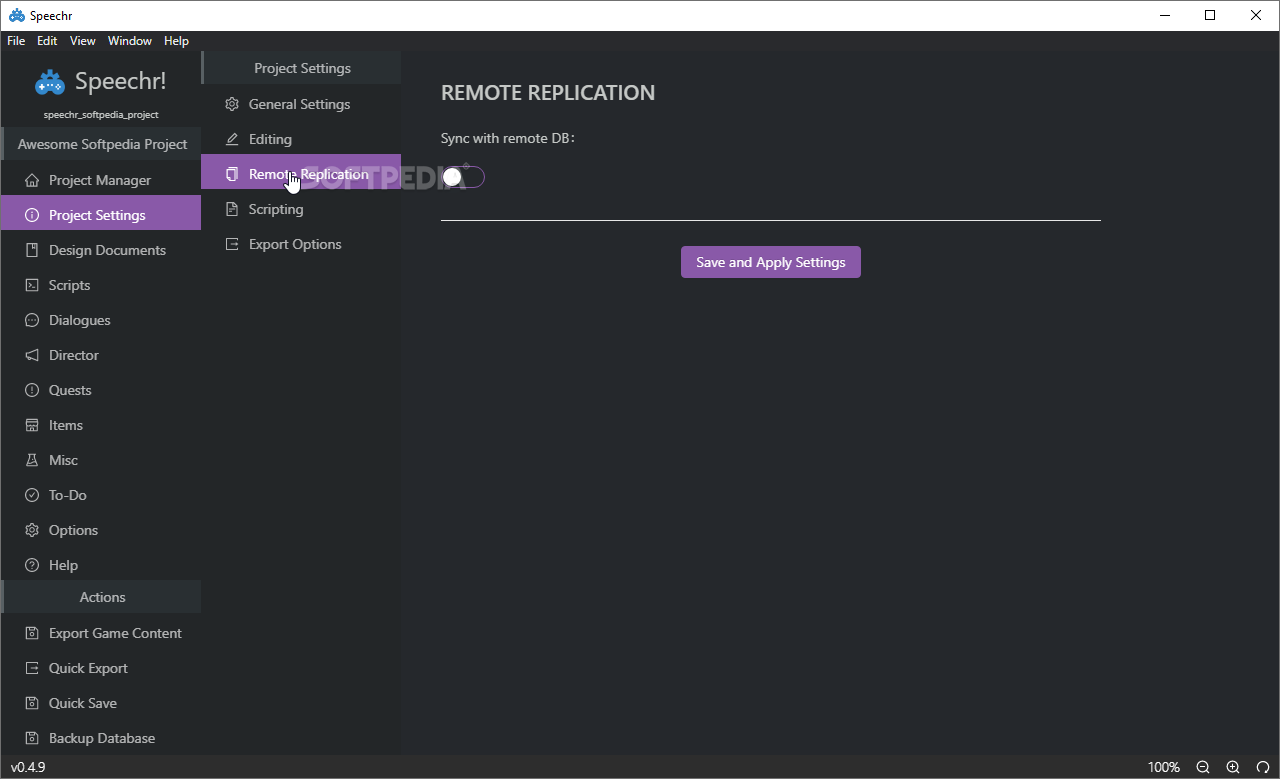
Task: Click the Quick Export arrow icon
Action: pyautogui.click(x=31, y=668)
